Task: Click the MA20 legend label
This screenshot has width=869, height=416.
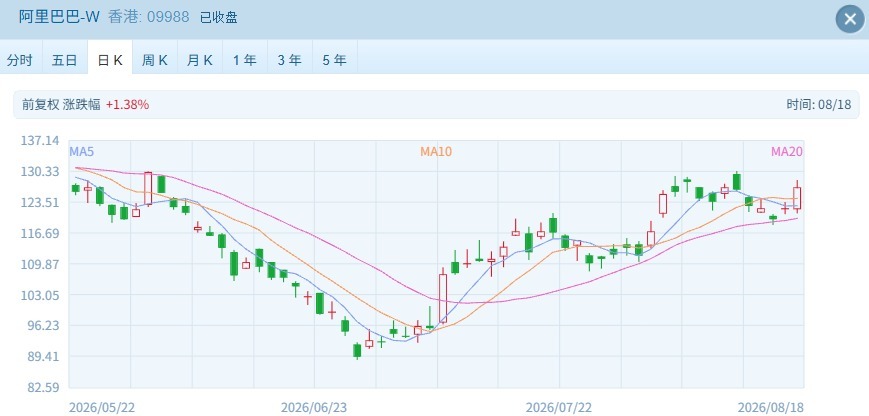Action: click(x=787, y=151)
